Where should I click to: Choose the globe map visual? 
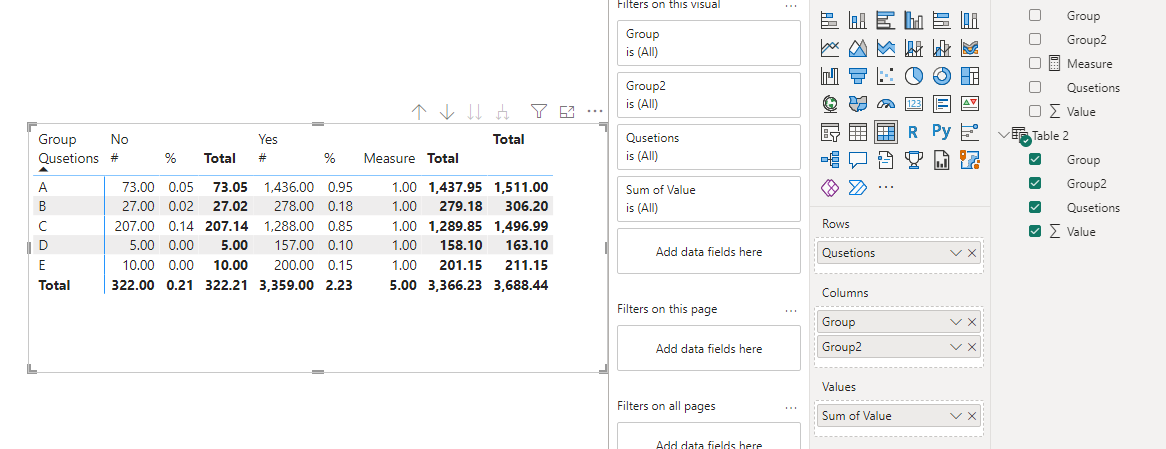point(830,103)
